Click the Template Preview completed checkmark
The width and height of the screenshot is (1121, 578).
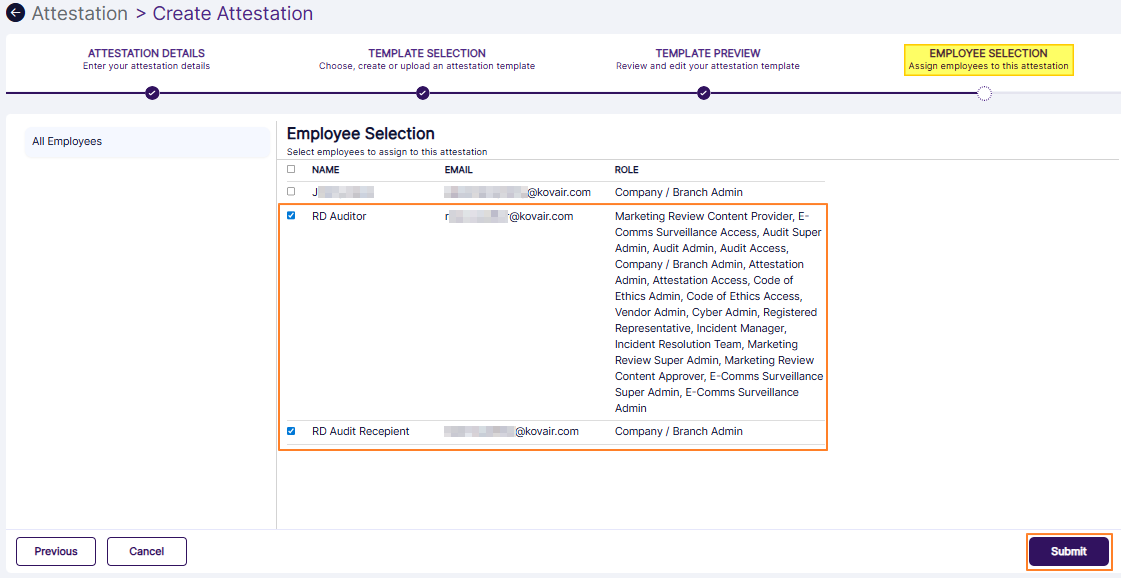pos(704,93)
